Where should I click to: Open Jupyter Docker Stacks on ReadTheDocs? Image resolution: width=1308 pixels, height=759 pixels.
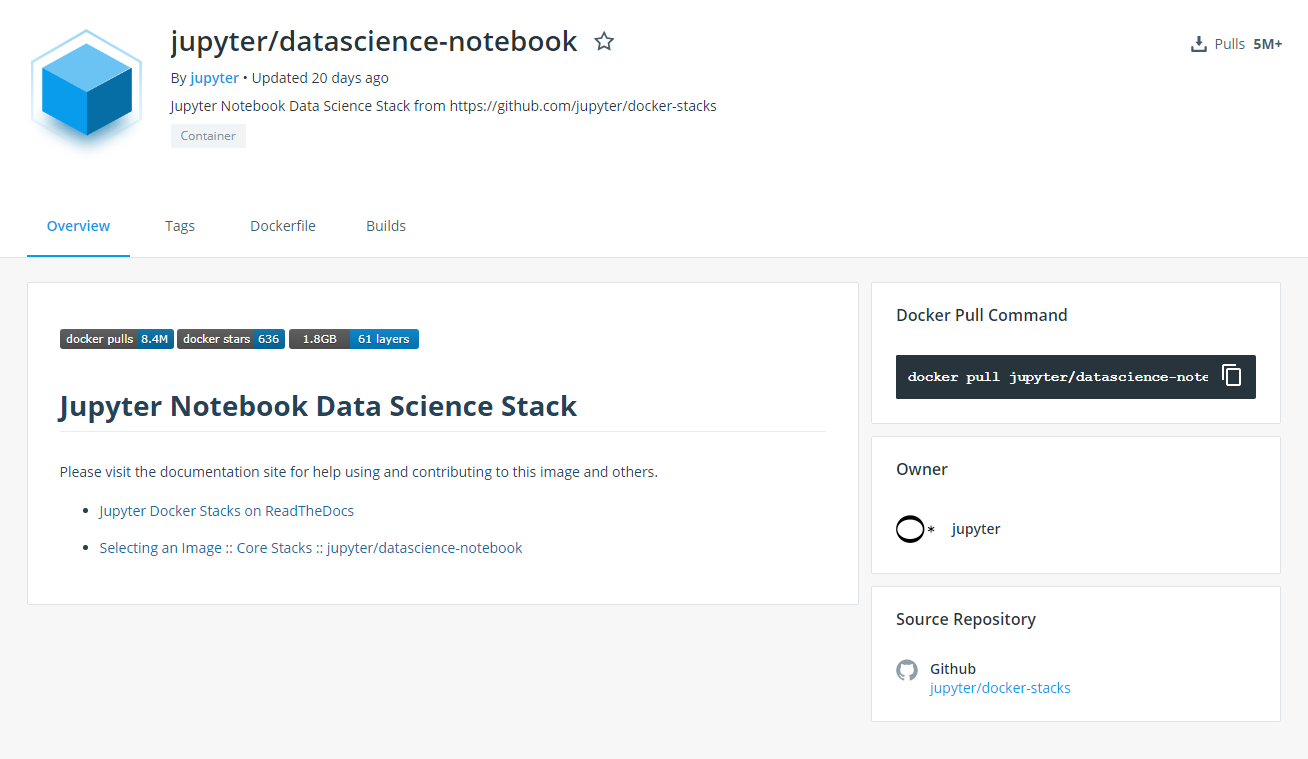(227, 510)
